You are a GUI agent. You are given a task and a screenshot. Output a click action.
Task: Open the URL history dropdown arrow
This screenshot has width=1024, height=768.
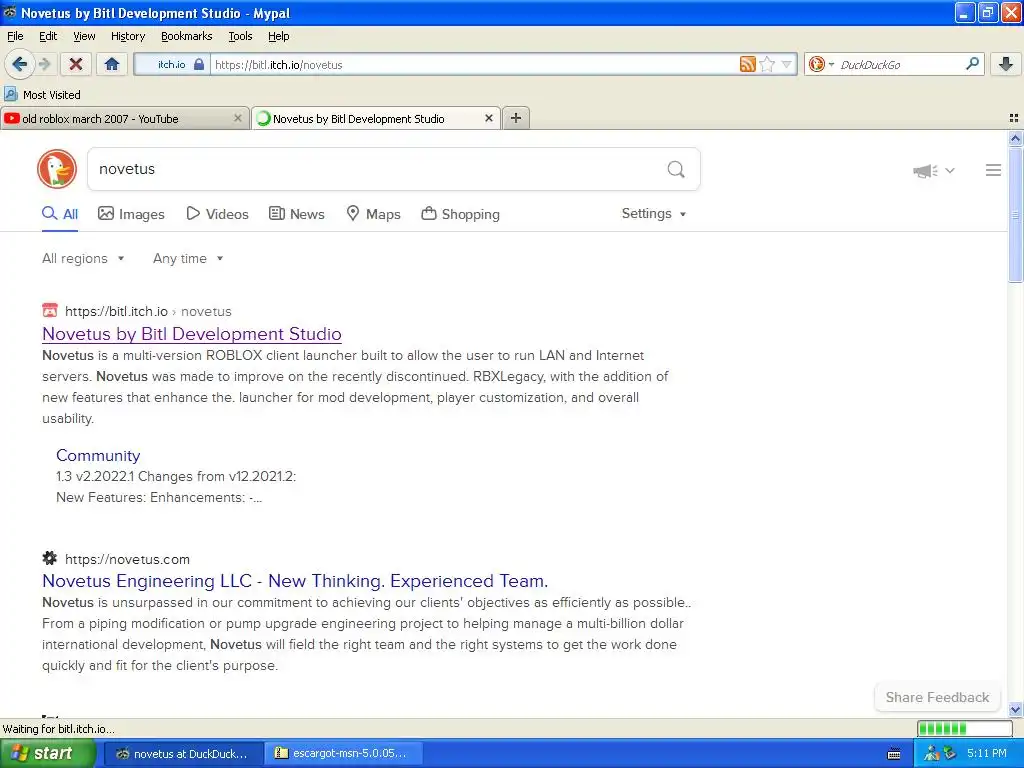(x=786, y=64)
